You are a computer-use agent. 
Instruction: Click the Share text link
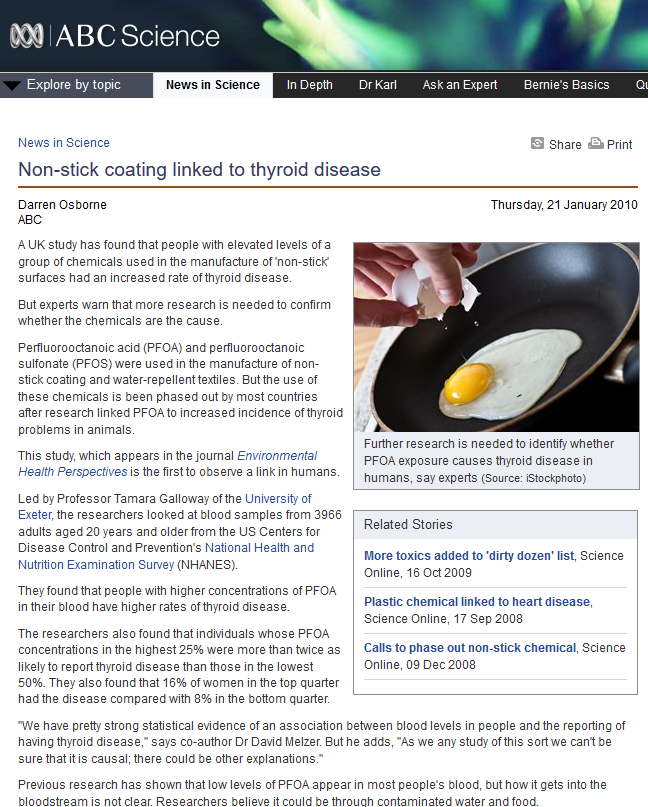pos(565,145)
